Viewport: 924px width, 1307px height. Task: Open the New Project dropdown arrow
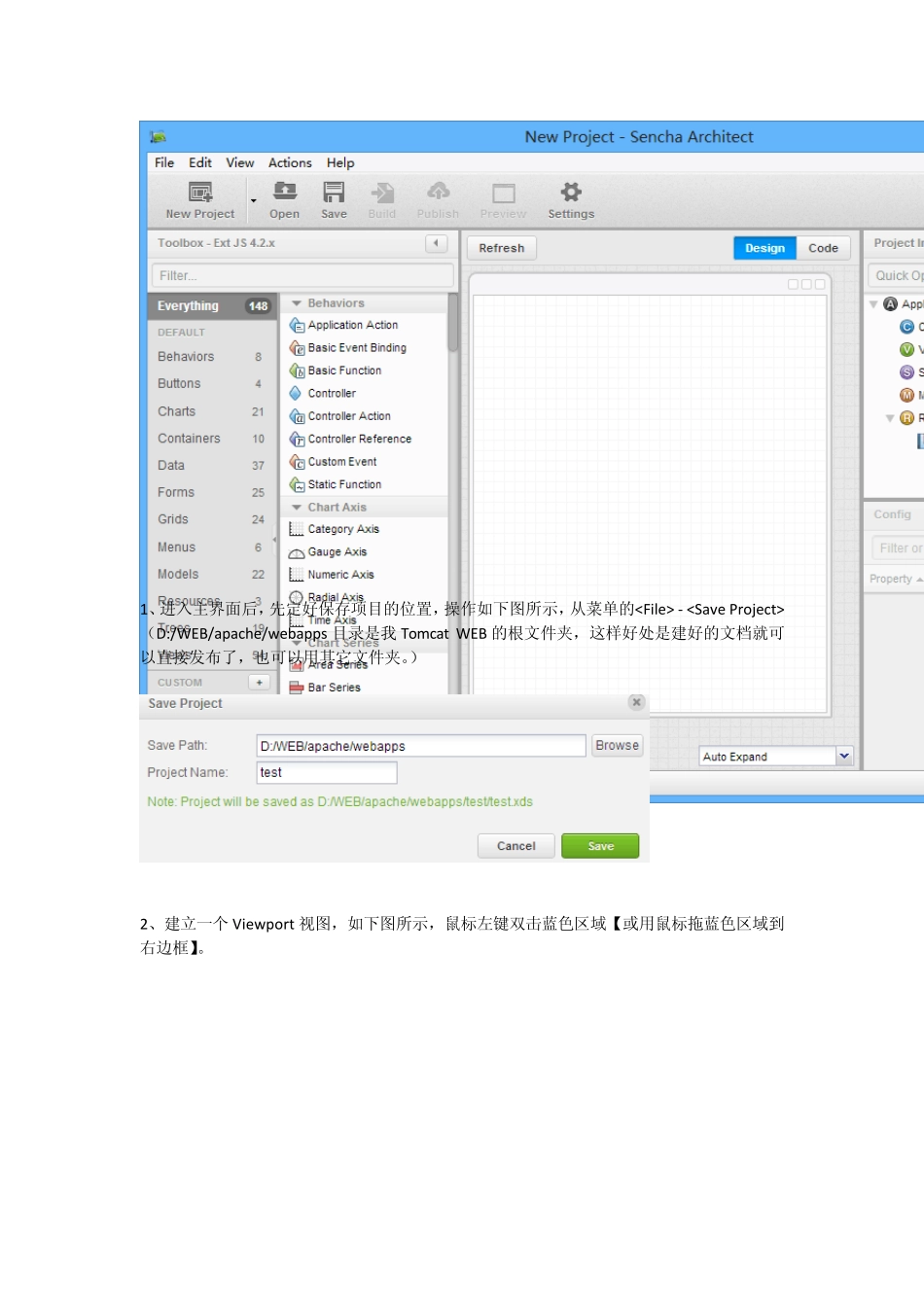(x=253, y=201)
